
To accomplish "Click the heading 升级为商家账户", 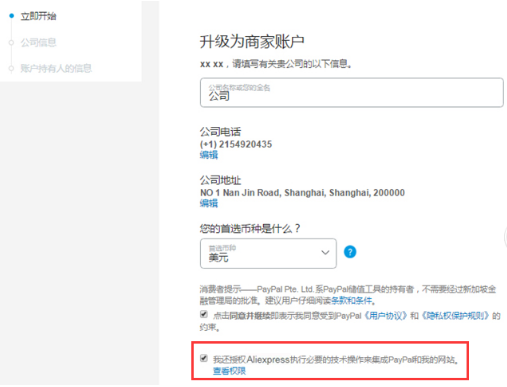I will (252, 42).
